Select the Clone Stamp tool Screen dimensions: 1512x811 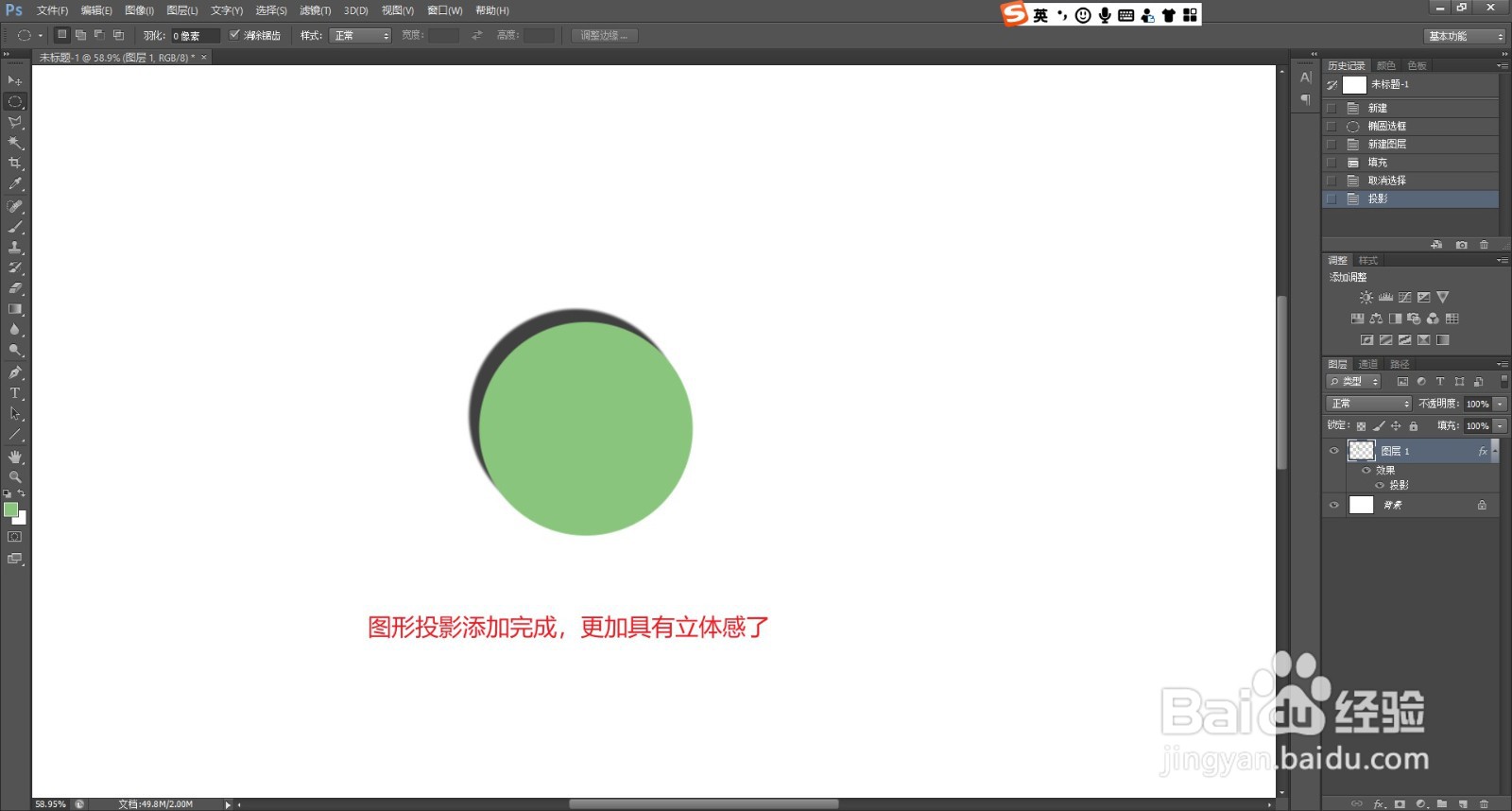point(15,248)
